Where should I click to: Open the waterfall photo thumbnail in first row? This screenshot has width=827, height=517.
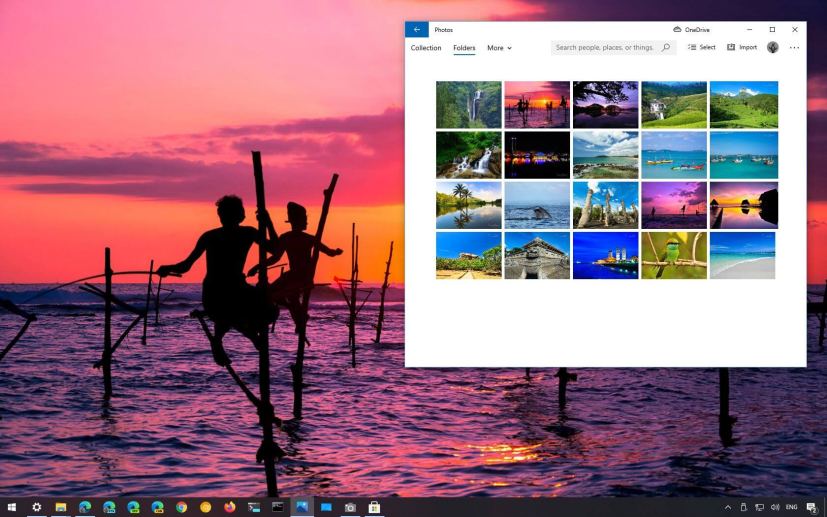tap(469, 104)
